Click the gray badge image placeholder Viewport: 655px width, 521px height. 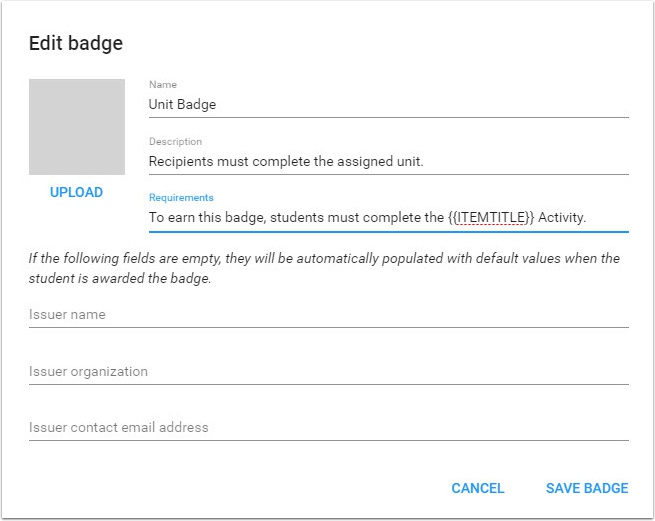click(x=77, y=127)
